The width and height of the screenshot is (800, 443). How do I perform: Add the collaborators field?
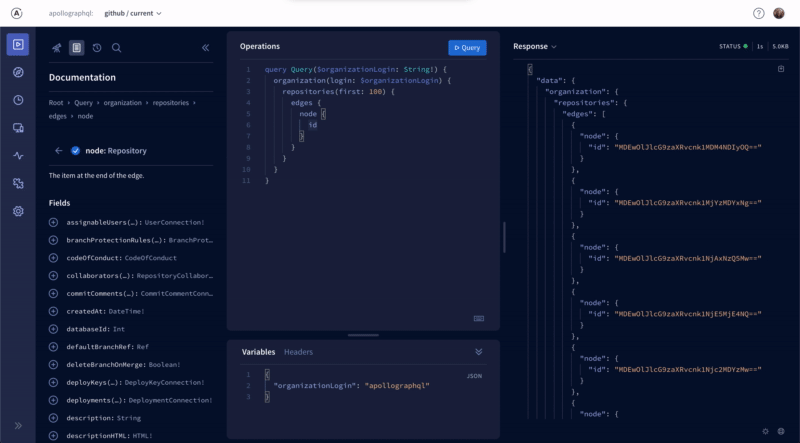tap(53, 276)
